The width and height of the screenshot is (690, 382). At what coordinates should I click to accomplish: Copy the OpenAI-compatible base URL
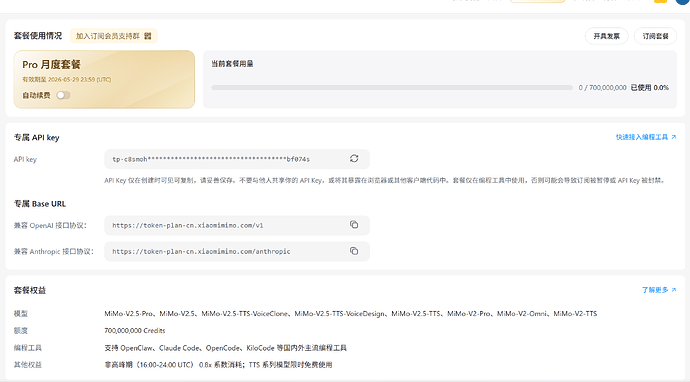354,224
